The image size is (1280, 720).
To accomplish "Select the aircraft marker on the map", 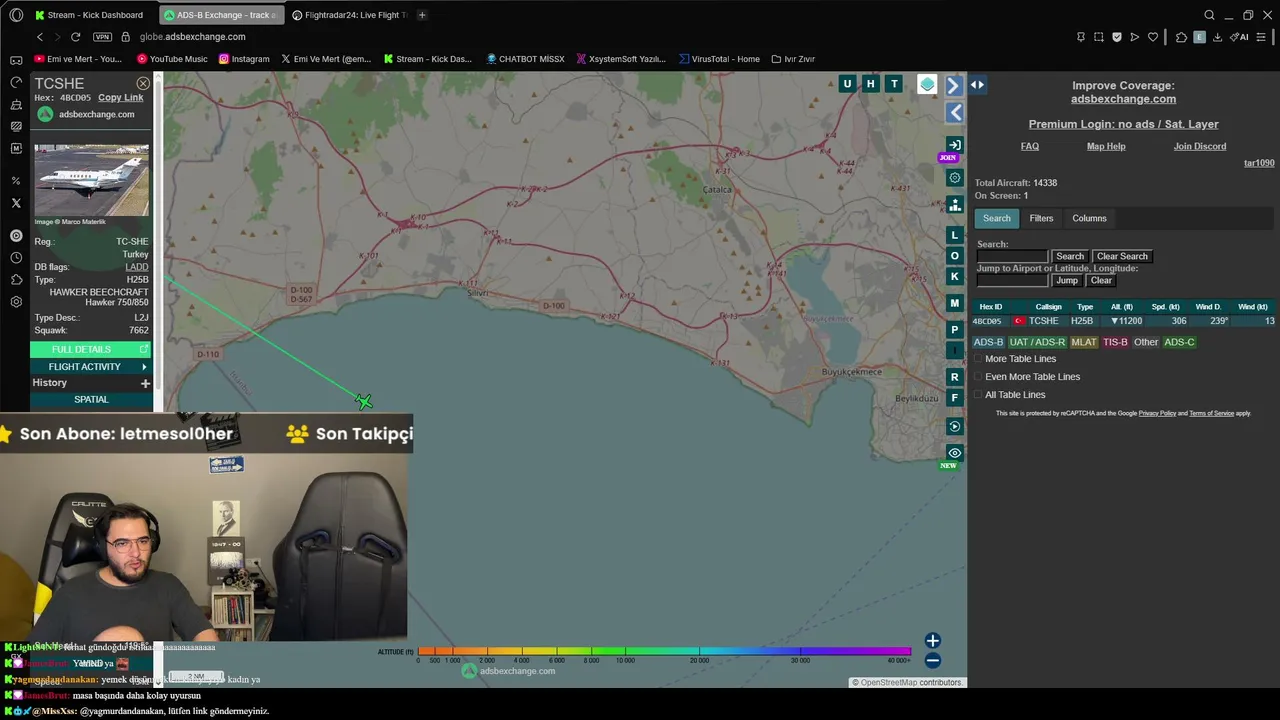I will [363, 401].
